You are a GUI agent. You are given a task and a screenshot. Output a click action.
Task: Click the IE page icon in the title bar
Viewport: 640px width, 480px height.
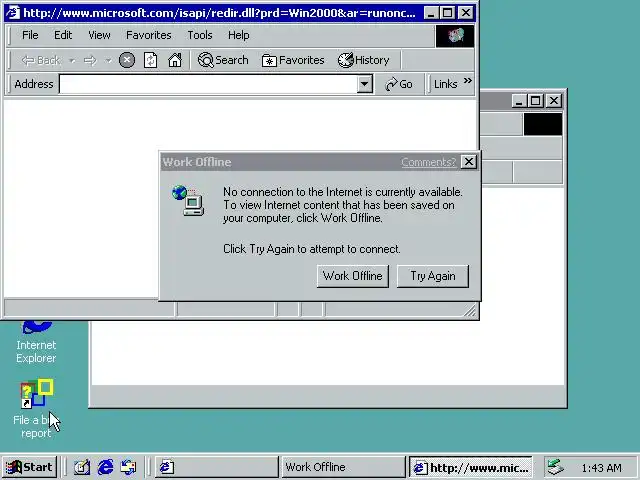click(13, 13)
